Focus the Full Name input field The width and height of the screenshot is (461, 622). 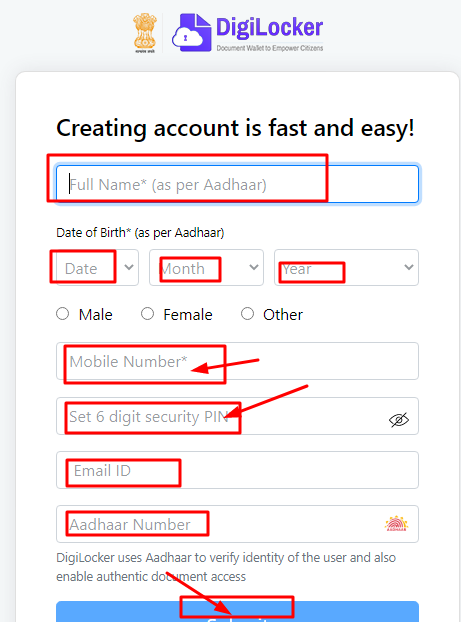pos(237,184)
